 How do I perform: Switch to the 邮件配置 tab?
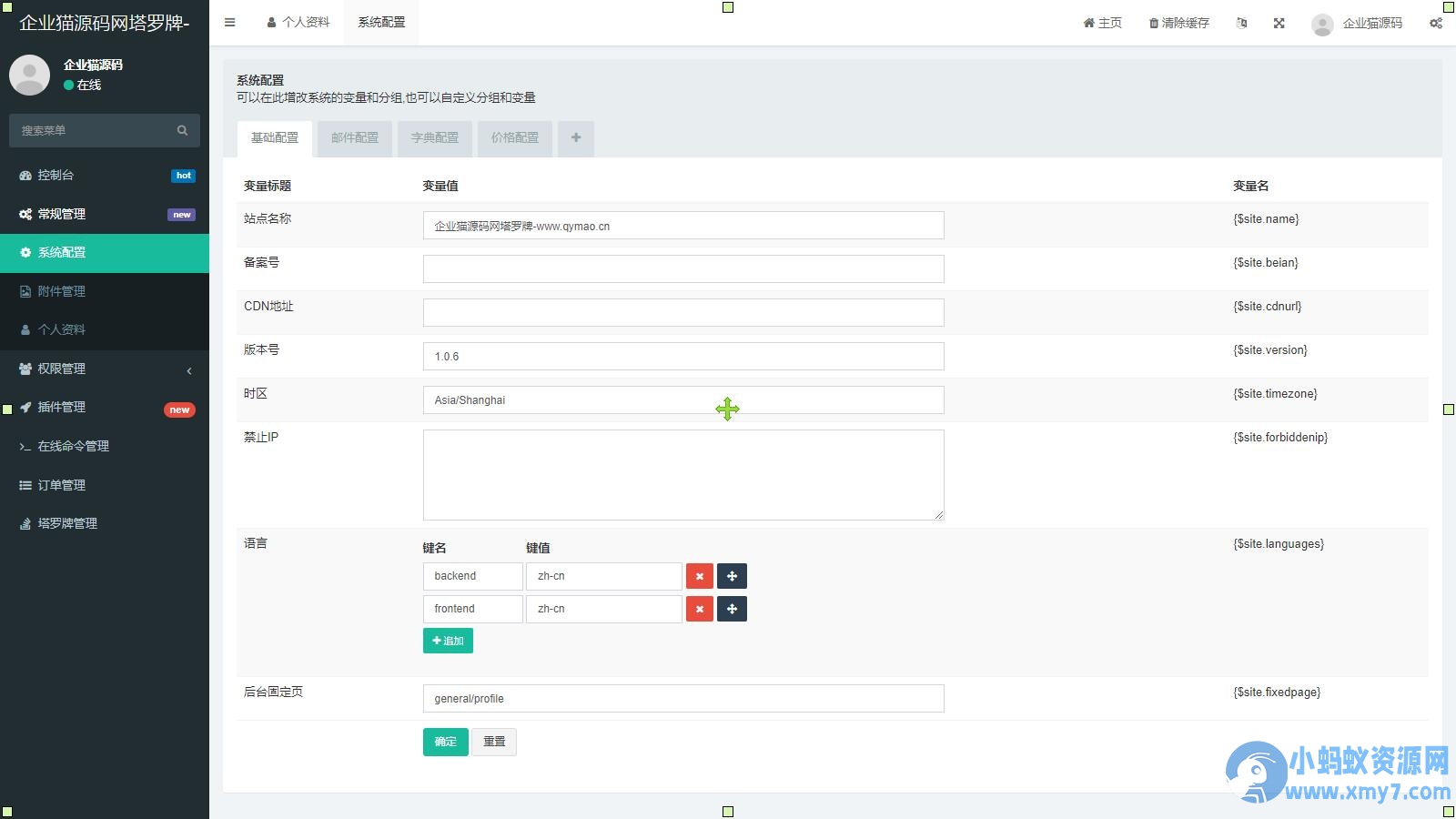click(x=355, y=138)
